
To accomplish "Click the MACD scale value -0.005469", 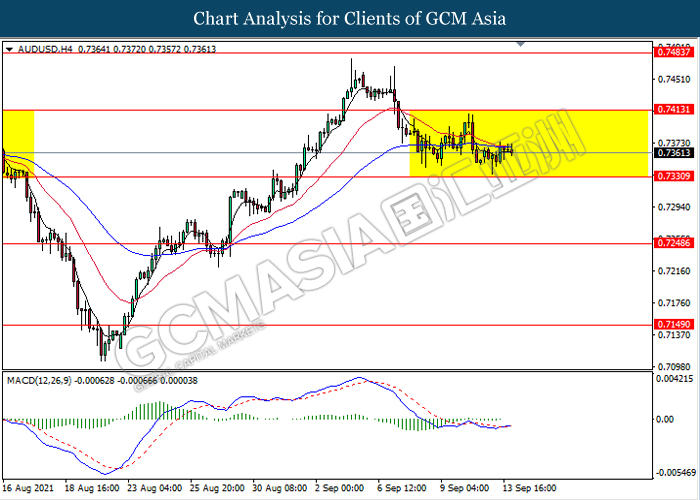I will coord(674,473).
